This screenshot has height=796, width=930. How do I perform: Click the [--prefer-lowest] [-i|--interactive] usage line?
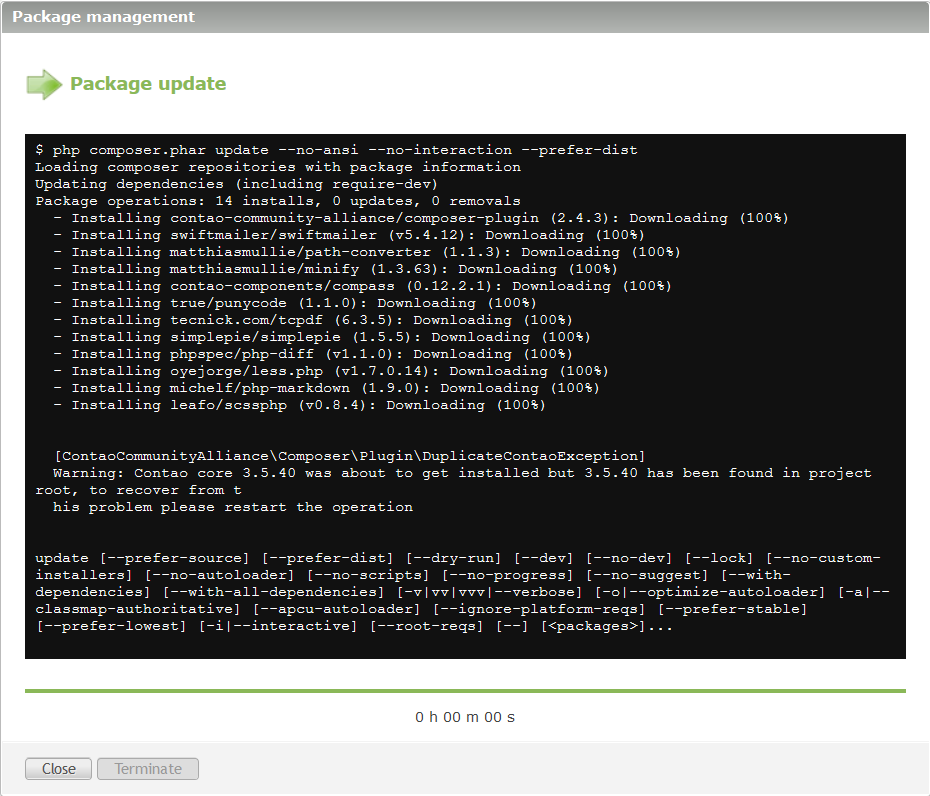click(x=354, y=626)
